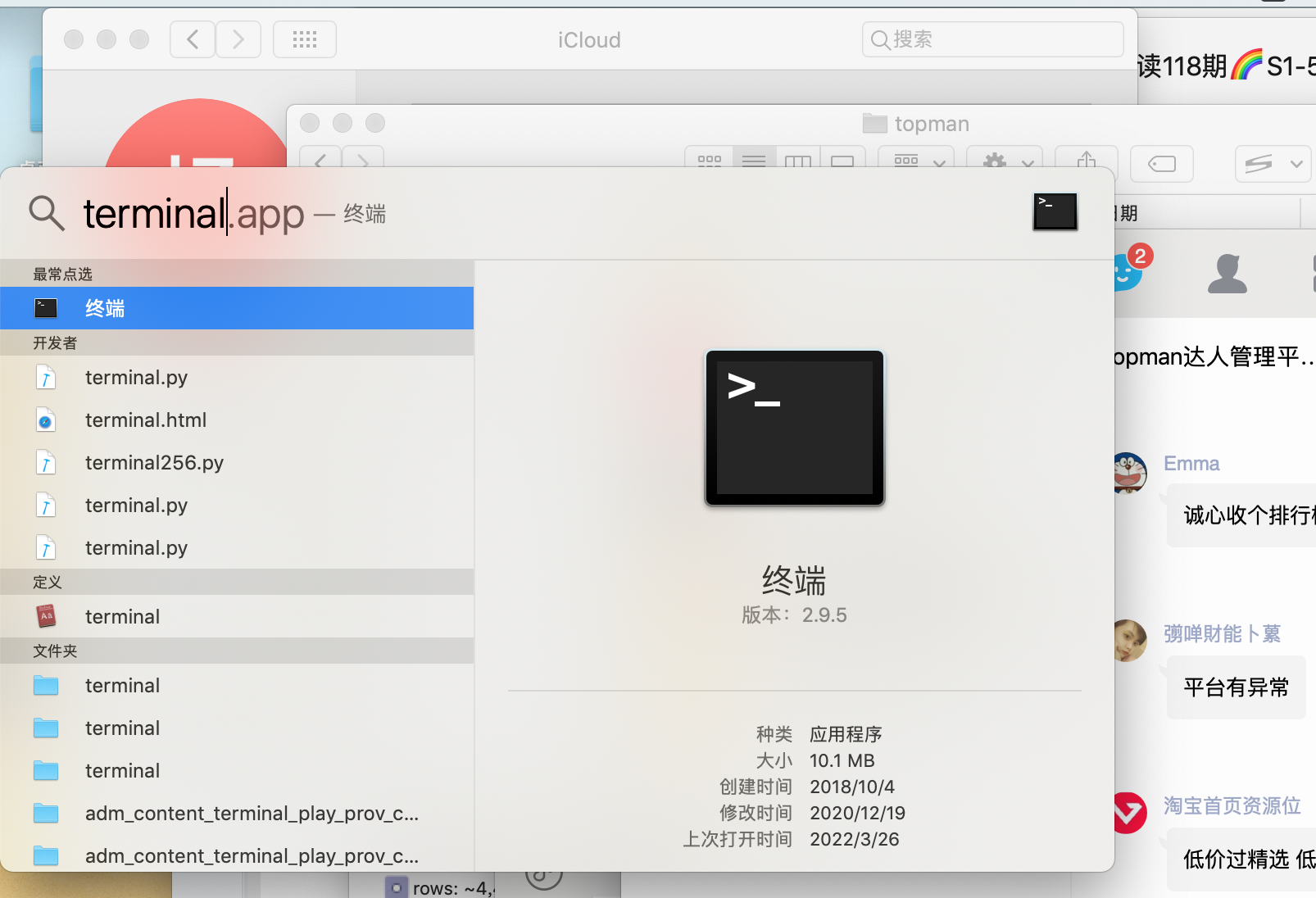Go back in the iCloud window
The image size is (1316, 898).
(x=193, y=39)
